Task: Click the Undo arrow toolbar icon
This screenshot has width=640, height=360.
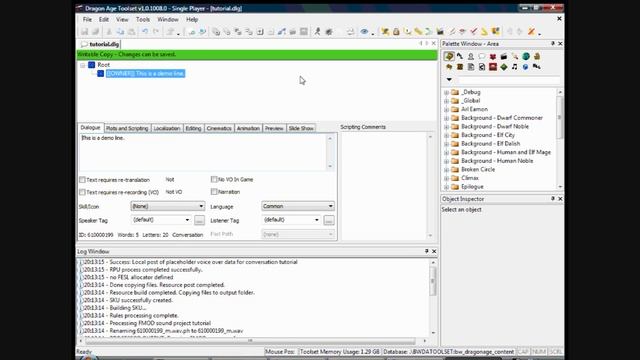Action: coord(145,31)
